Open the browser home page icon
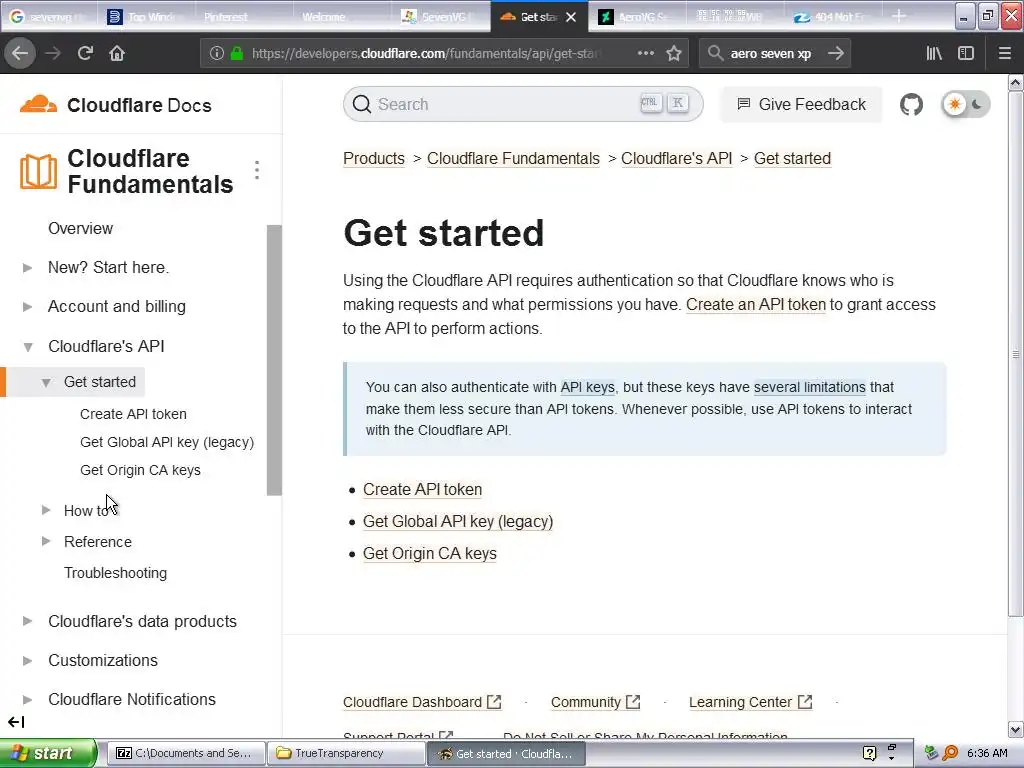Screen dimensions: 1024x768 (x=117, y=53)
